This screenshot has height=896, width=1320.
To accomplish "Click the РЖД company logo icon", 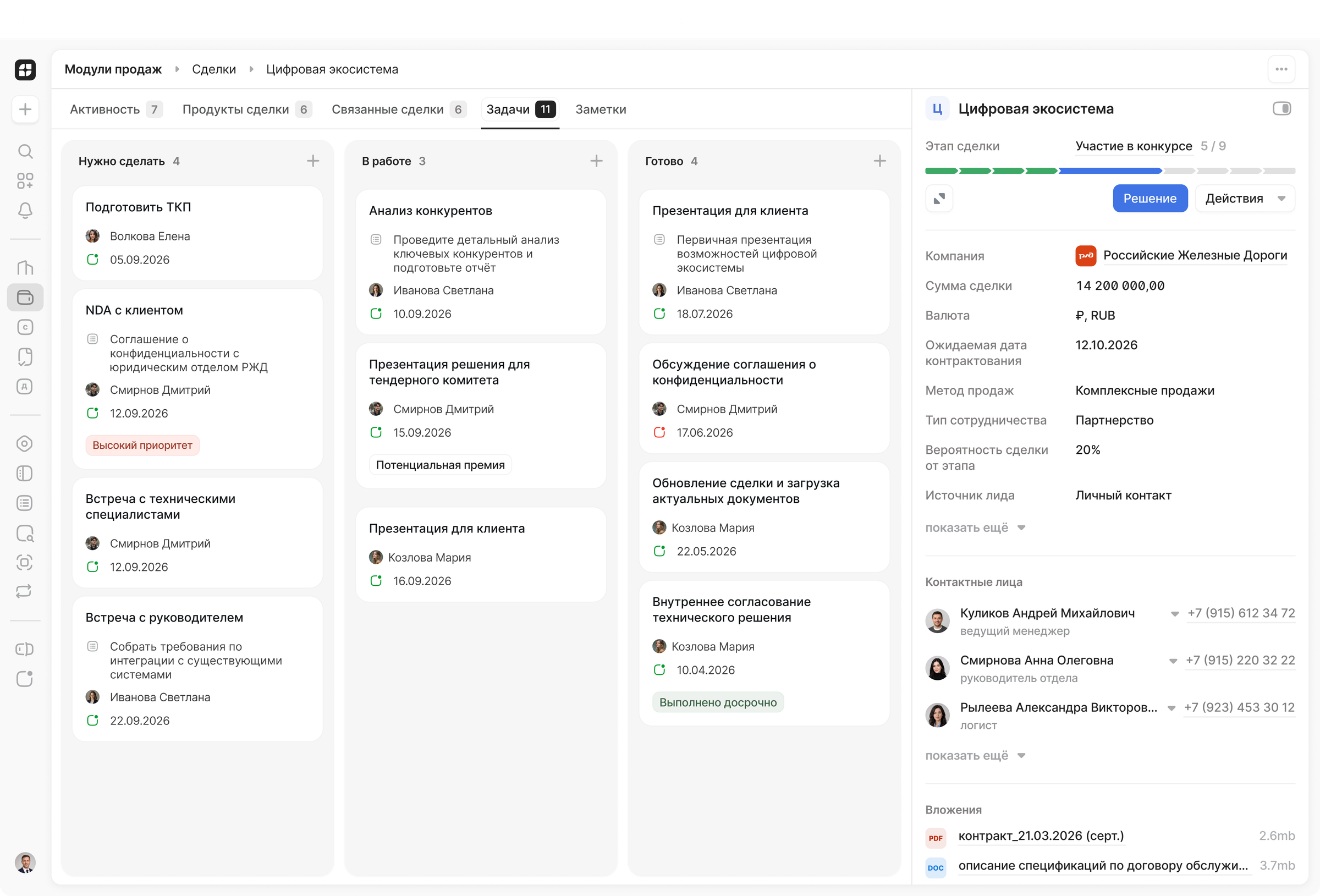I will 1085,256.
